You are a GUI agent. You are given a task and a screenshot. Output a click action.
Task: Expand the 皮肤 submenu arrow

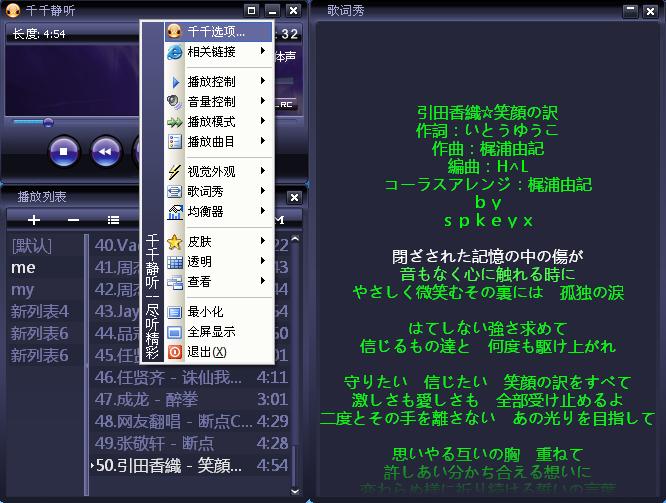[x=263, y=241]
